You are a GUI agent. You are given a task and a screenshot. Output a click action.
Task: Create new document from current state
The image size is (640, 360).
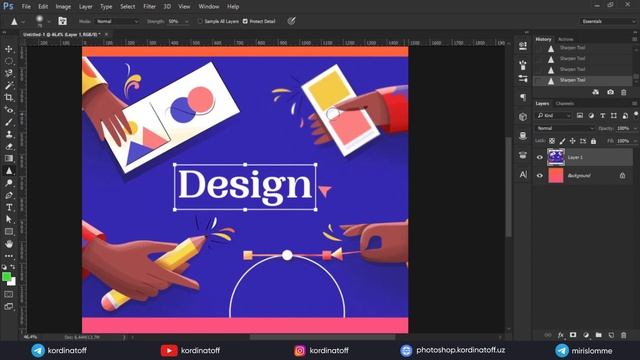[x=596, y=92]
